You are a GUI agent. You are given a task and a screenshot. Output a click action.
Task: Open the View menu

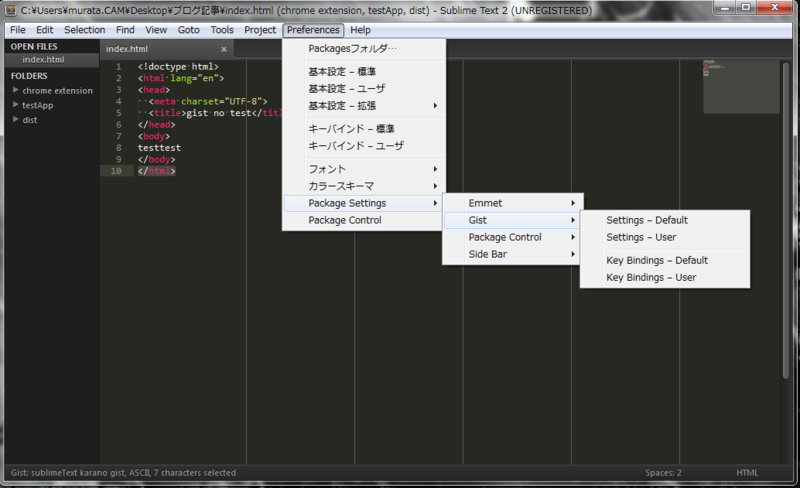(x=156, y=30)
